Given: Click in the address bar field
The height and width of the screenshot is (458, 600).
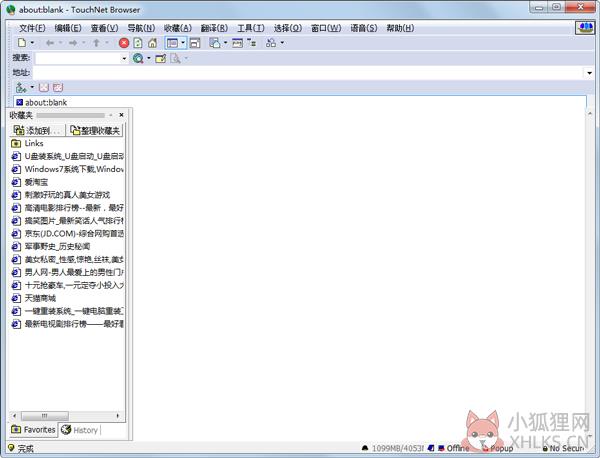Looking at the screenshot, I should (308, 73).
